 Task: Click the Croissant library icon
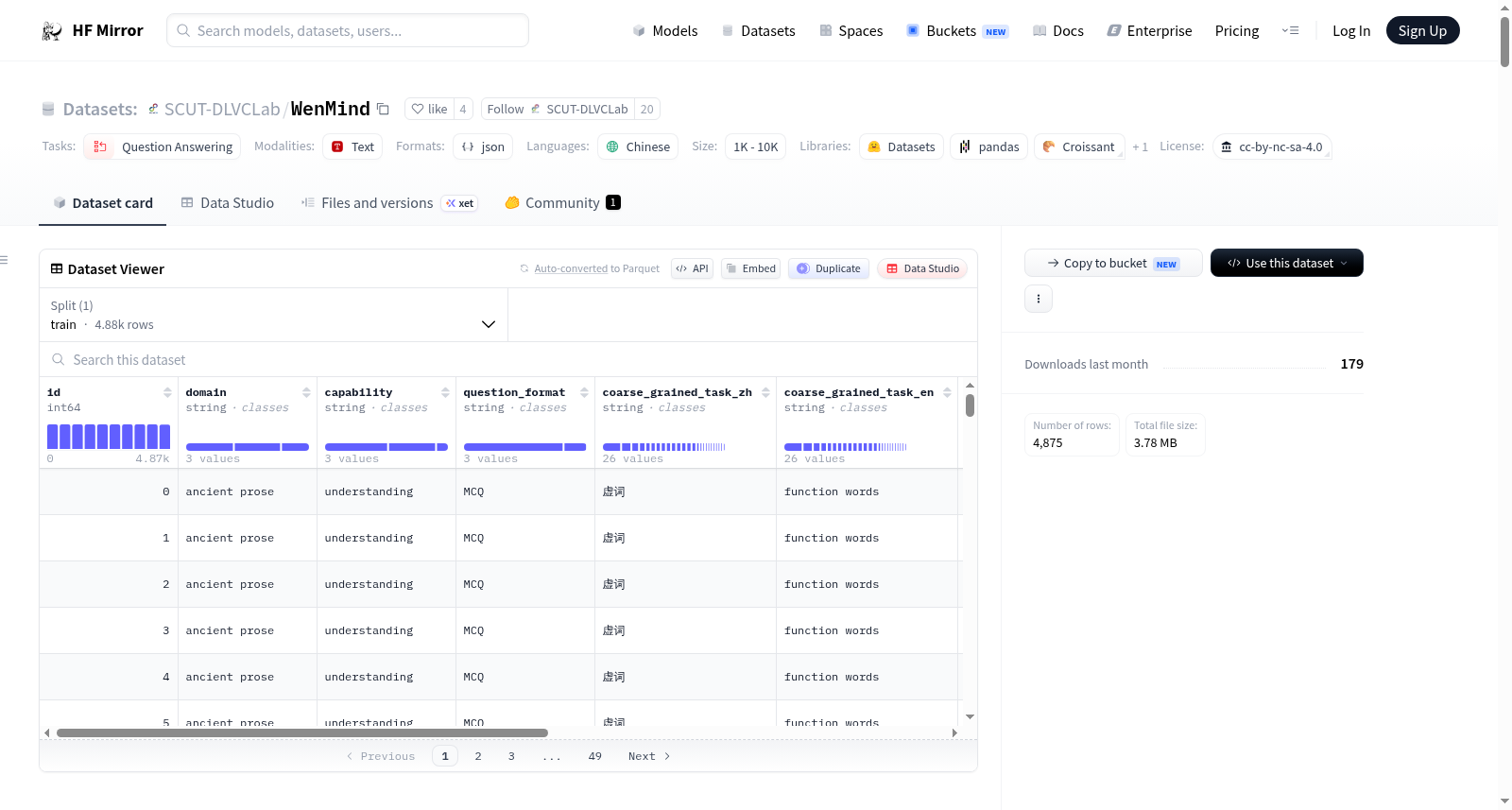[x=1049, y=146]
